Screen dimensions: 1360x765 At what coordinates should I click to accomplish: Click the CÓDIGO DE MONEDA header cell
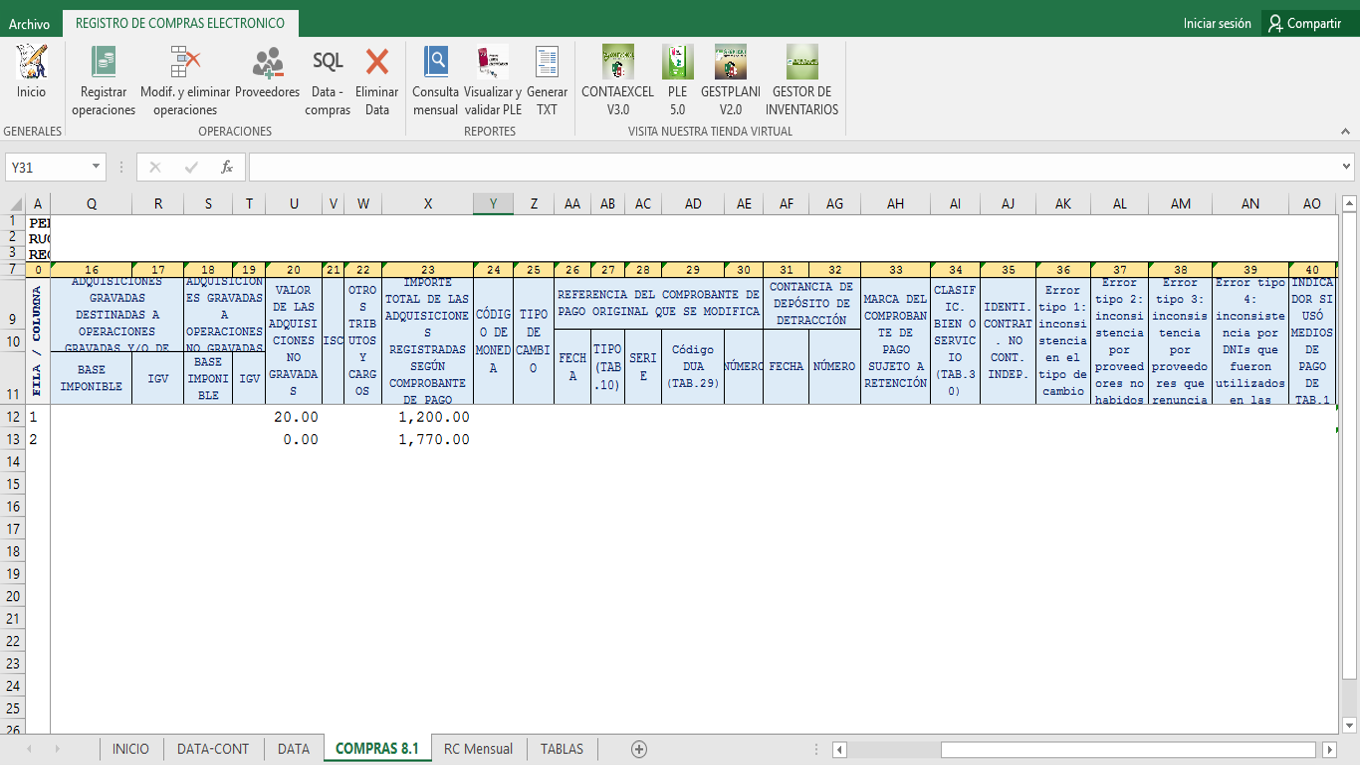493,341
